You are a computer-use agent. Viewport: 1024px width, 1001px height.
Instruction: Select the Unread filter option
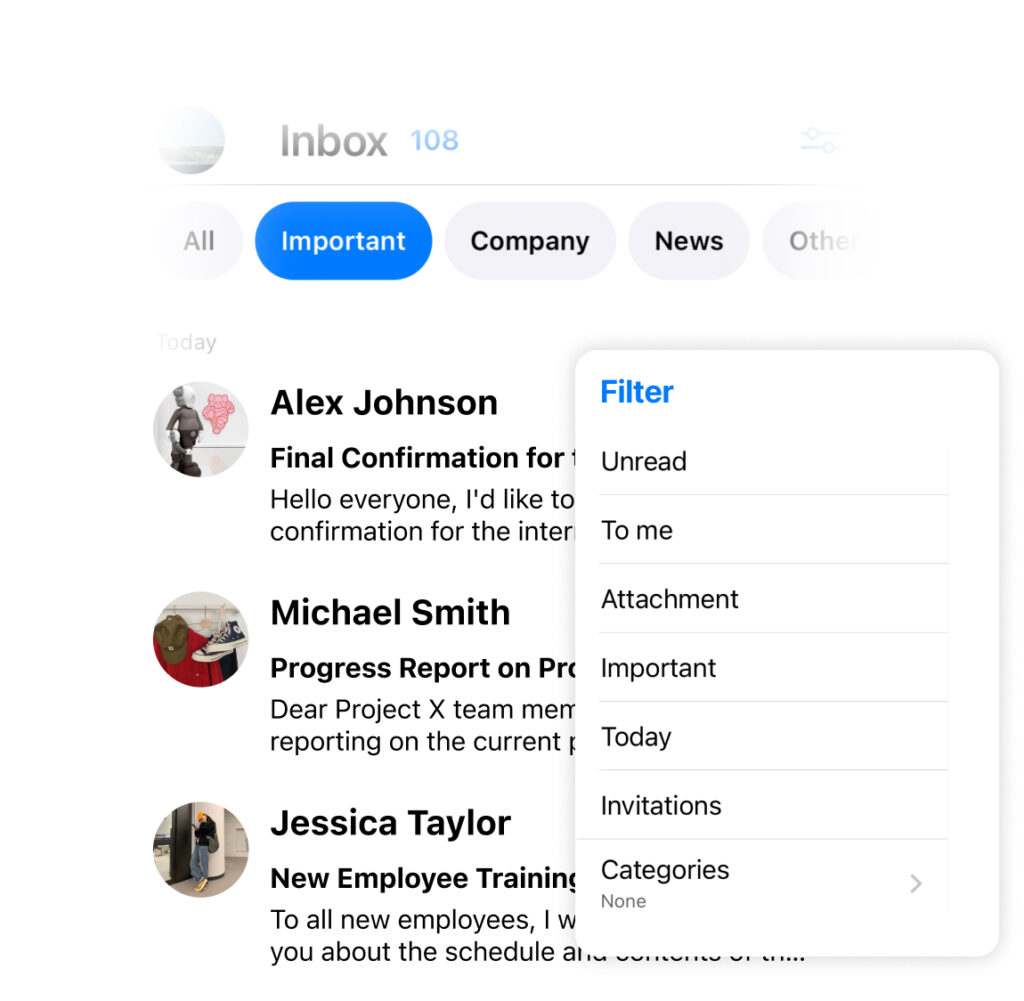coord(774,461)
